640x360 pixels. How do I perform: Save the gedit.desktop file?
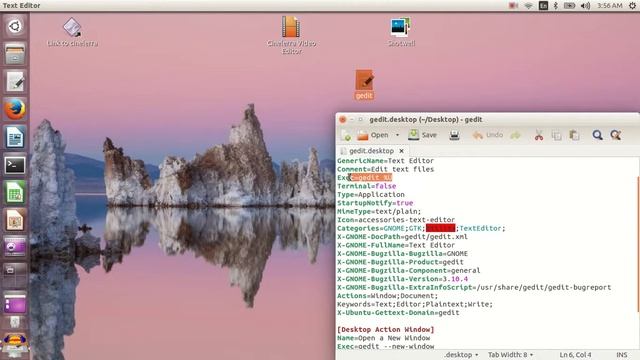tap(422, 135)
